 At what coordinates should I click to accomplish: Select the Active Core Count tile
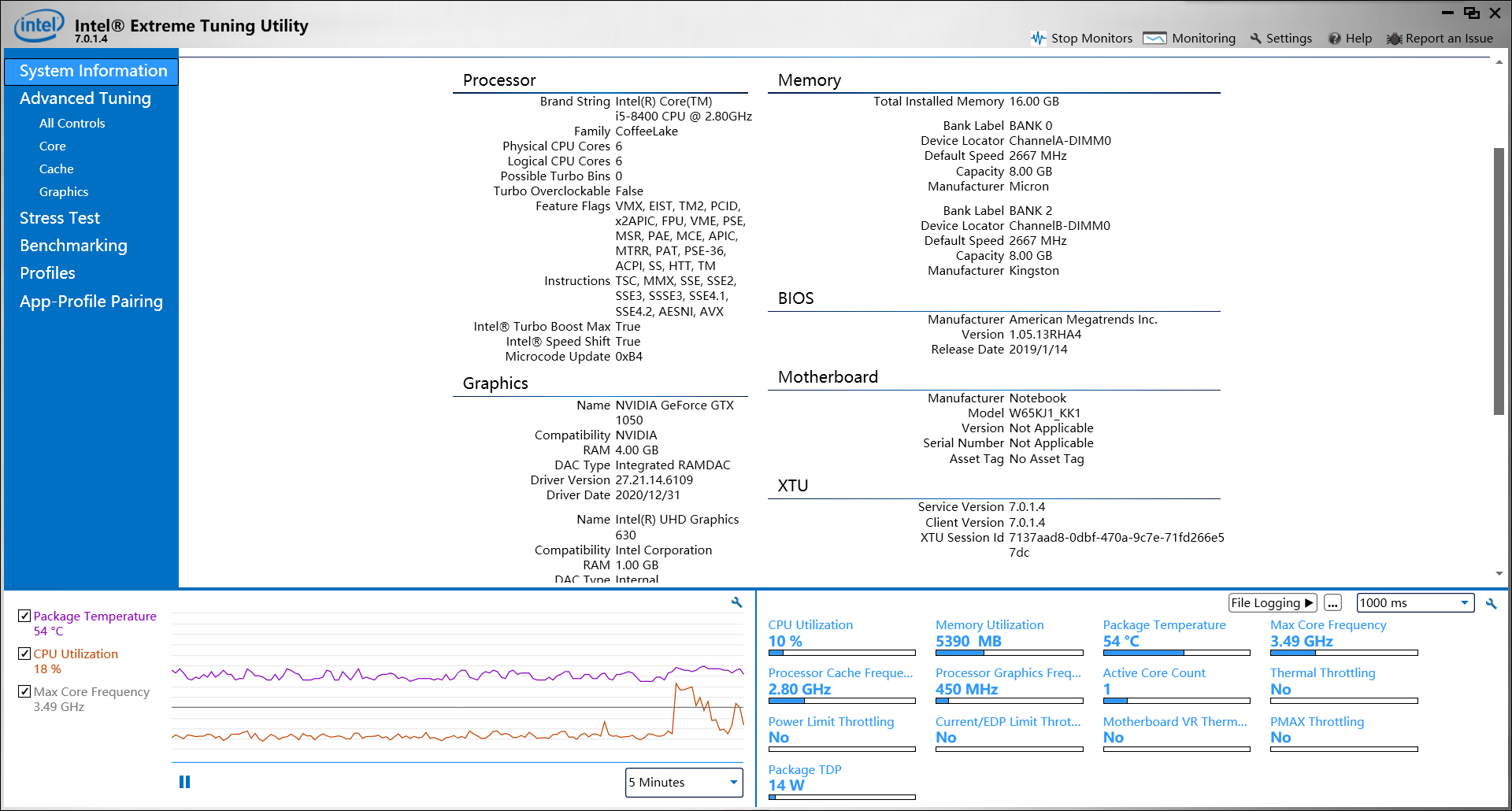[x=1177, y=687]
